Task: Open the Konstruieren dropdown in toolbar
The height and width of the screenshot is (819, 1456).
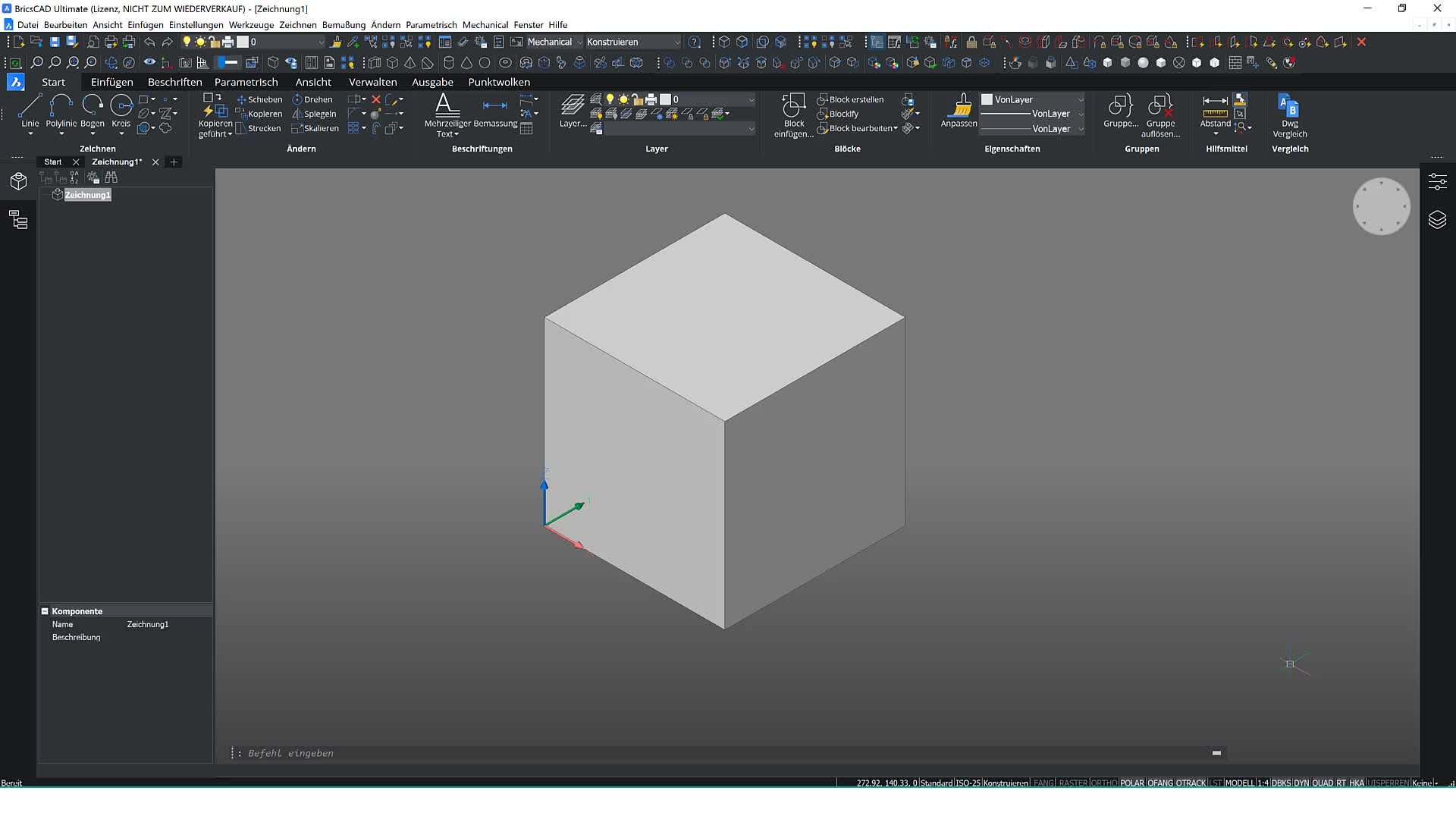Action: pyautogui.click(x=633, y=42)
